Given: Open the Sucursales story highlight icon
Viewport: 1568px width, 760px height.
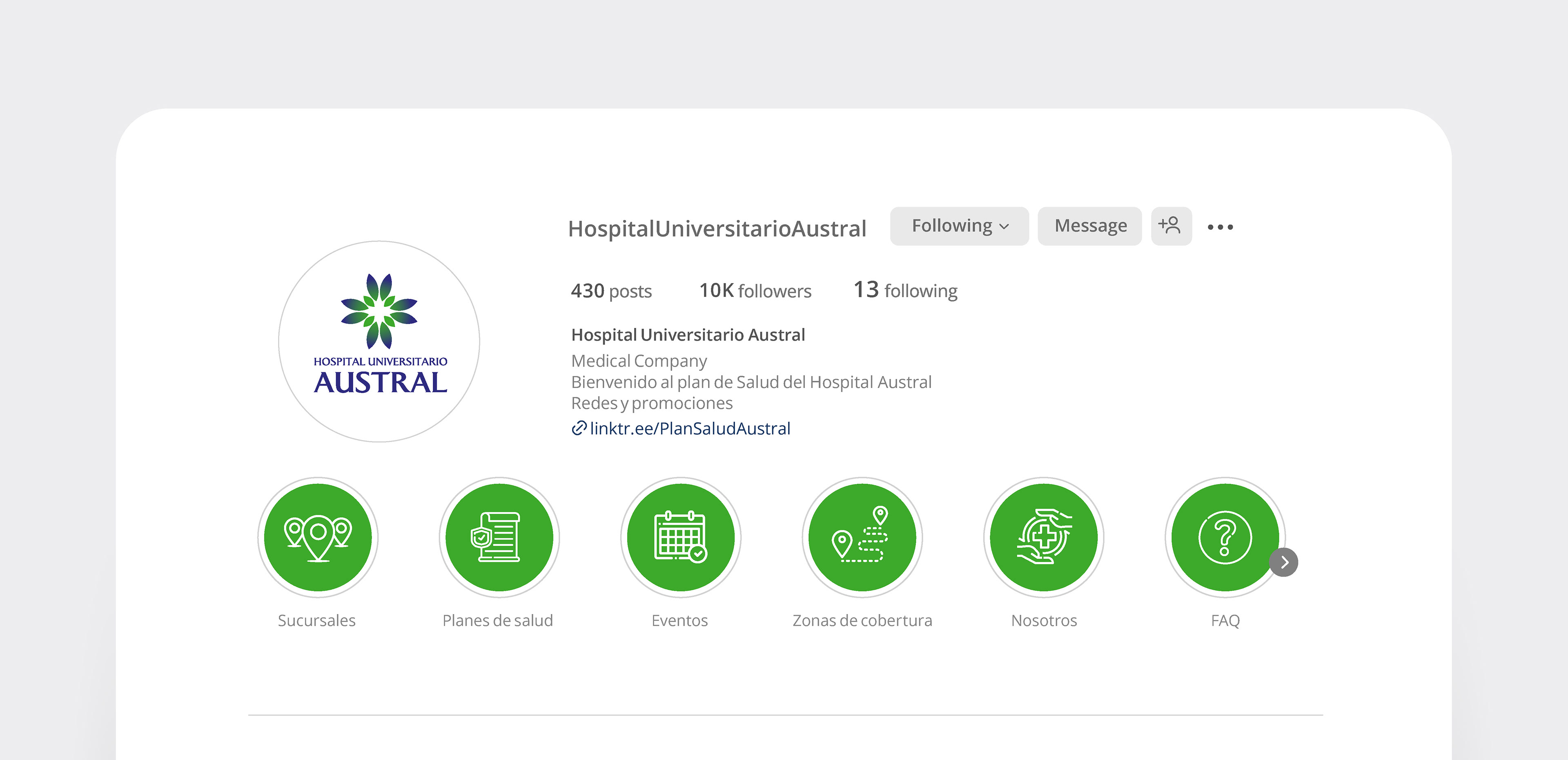Looking at the screenshot, I should point(317,537).
